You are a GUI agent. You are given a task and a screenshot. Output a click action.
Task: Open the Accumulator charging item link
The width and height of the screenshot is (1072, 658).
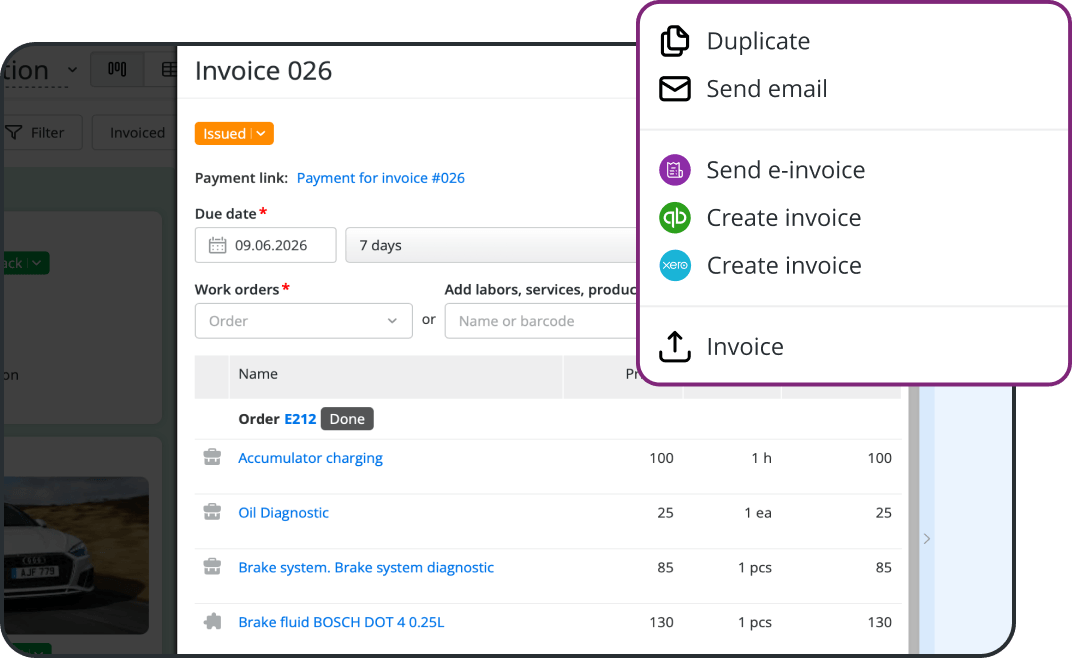[x=310, y=458]
